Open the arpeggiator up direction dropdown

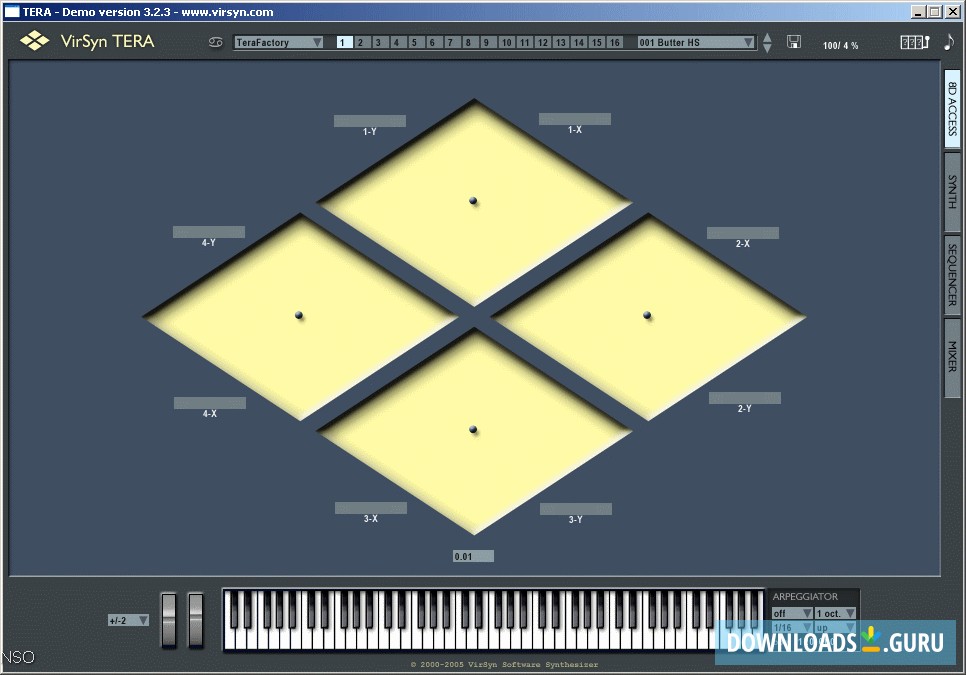click(x=835, y=628)
